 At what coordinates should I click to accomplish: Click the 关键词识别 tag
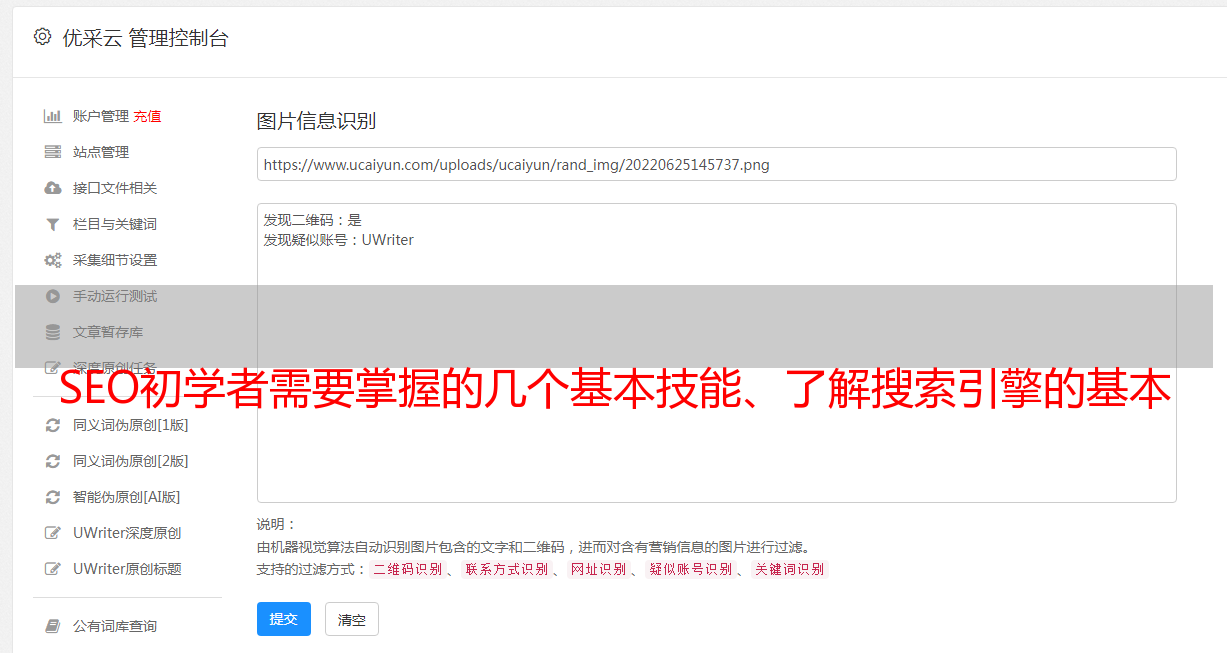[790, 569]
